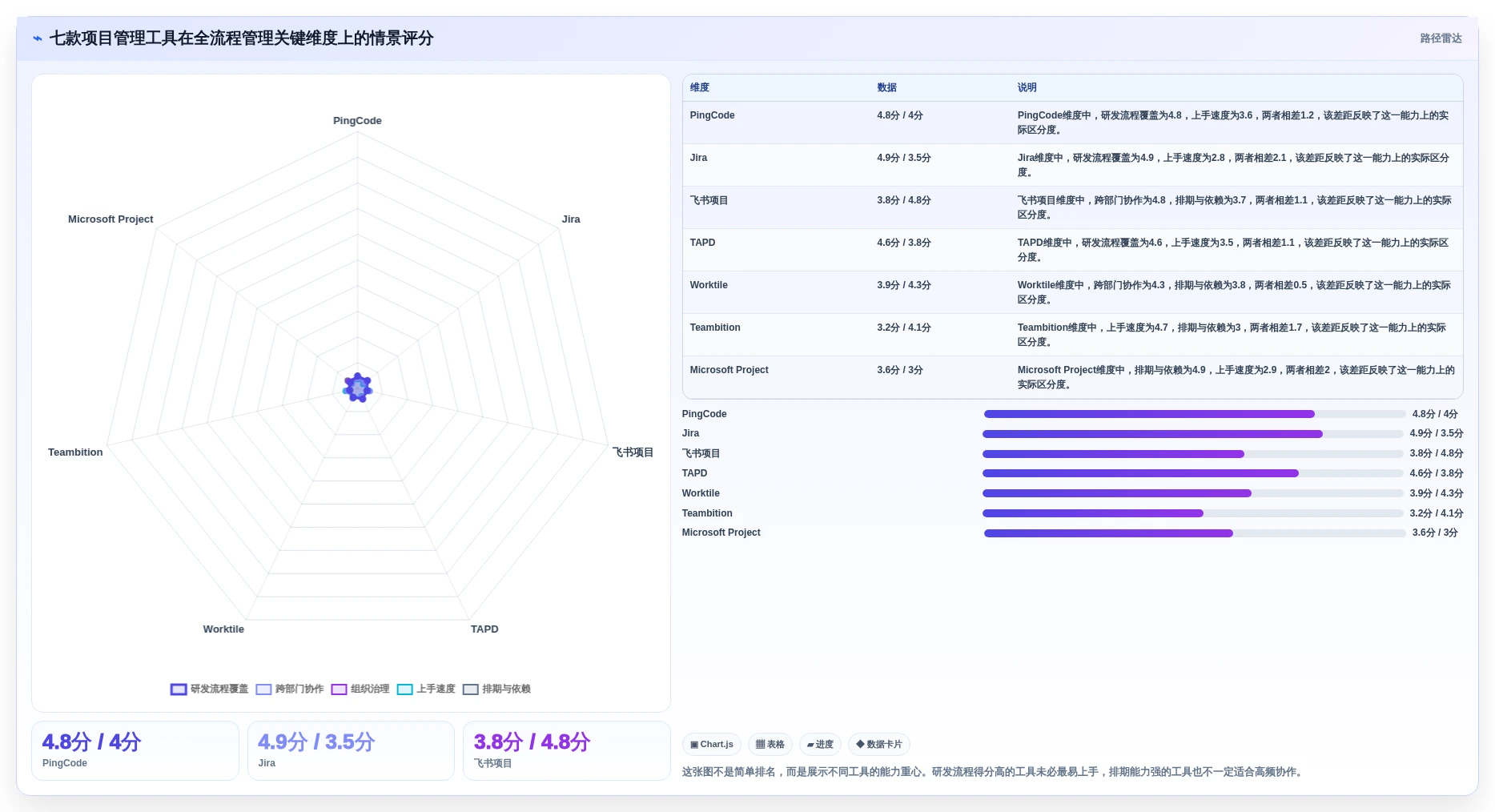This screenshot has height=812, width=1495.
Task: Select the Teambition table row name
Action: point(715,328)
